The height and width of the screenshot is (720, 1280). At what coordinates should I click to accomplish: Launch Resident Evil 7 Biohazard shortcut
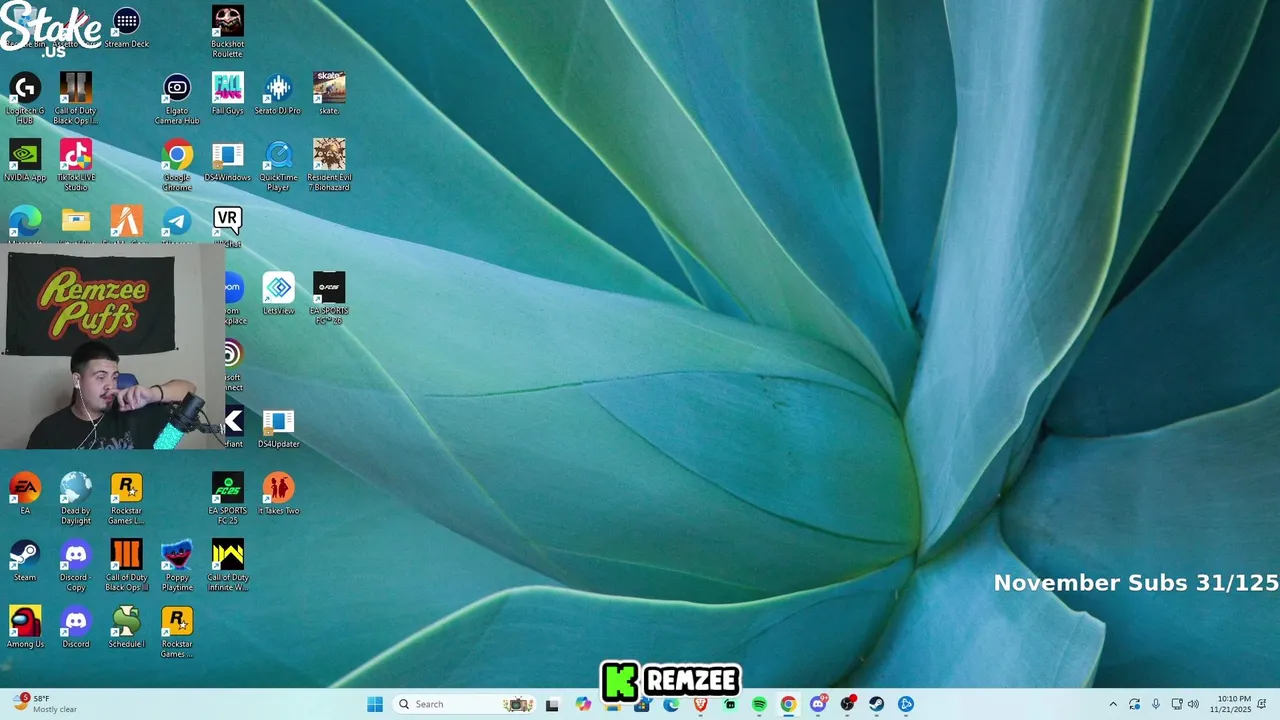[x=329, y=166]
